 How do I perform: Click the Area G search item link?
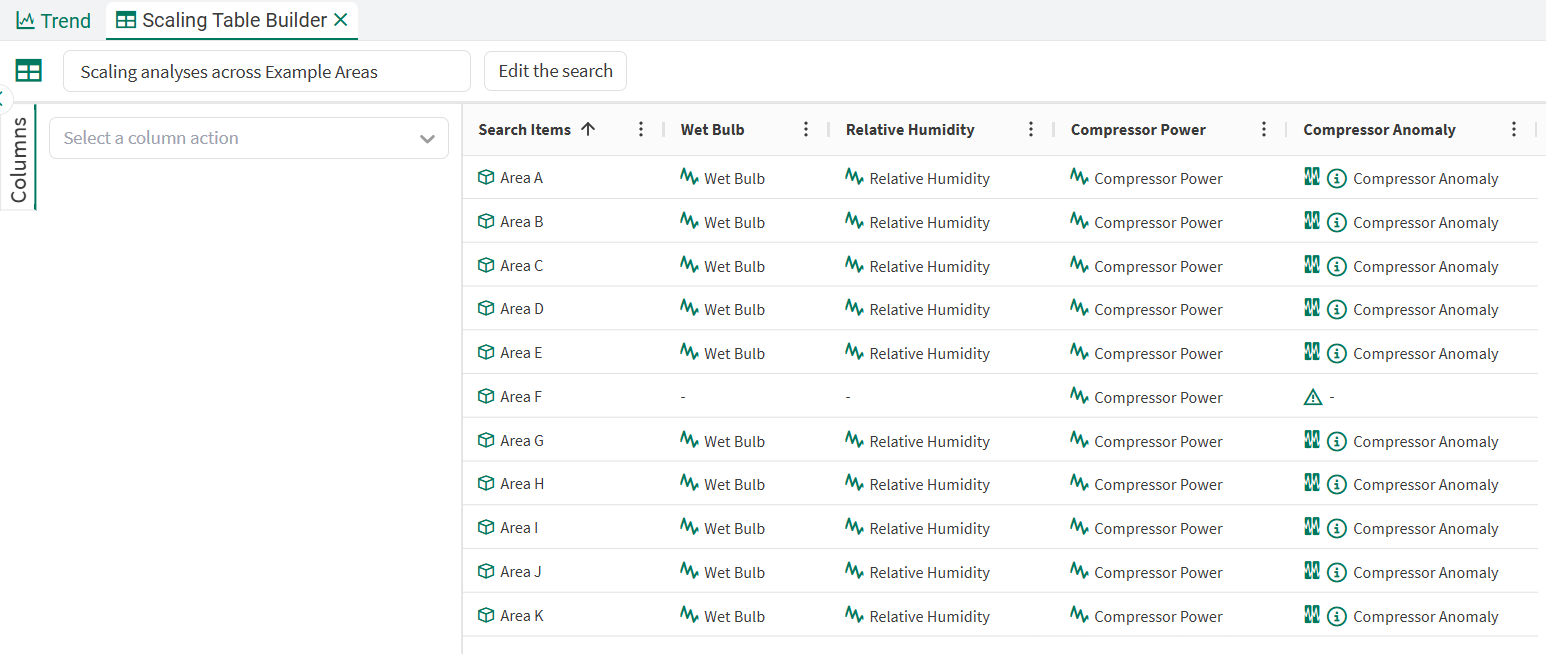(522, 441)
